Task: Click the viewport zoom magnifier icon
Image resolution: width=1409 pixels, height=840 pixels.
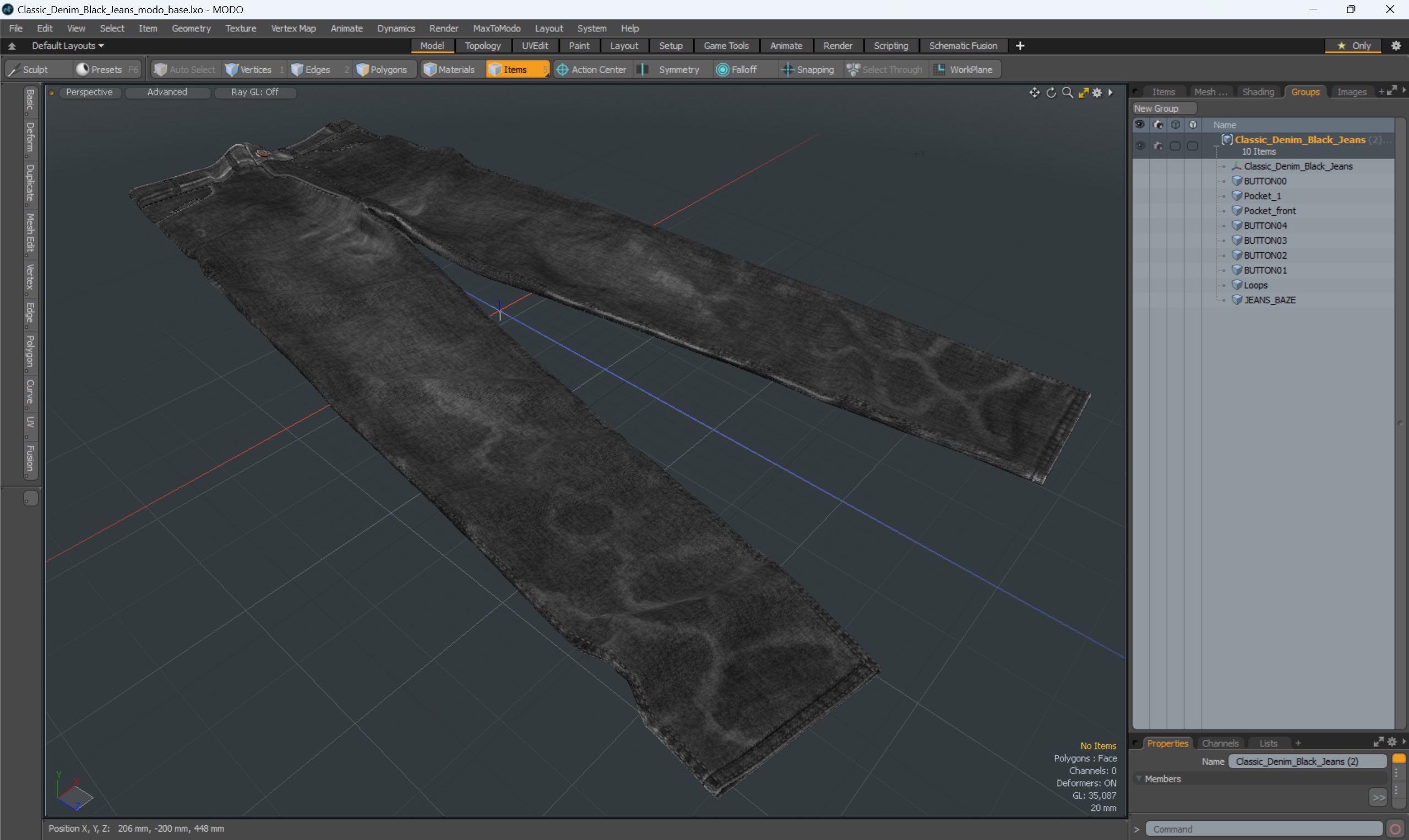Action: [1068, 92]
